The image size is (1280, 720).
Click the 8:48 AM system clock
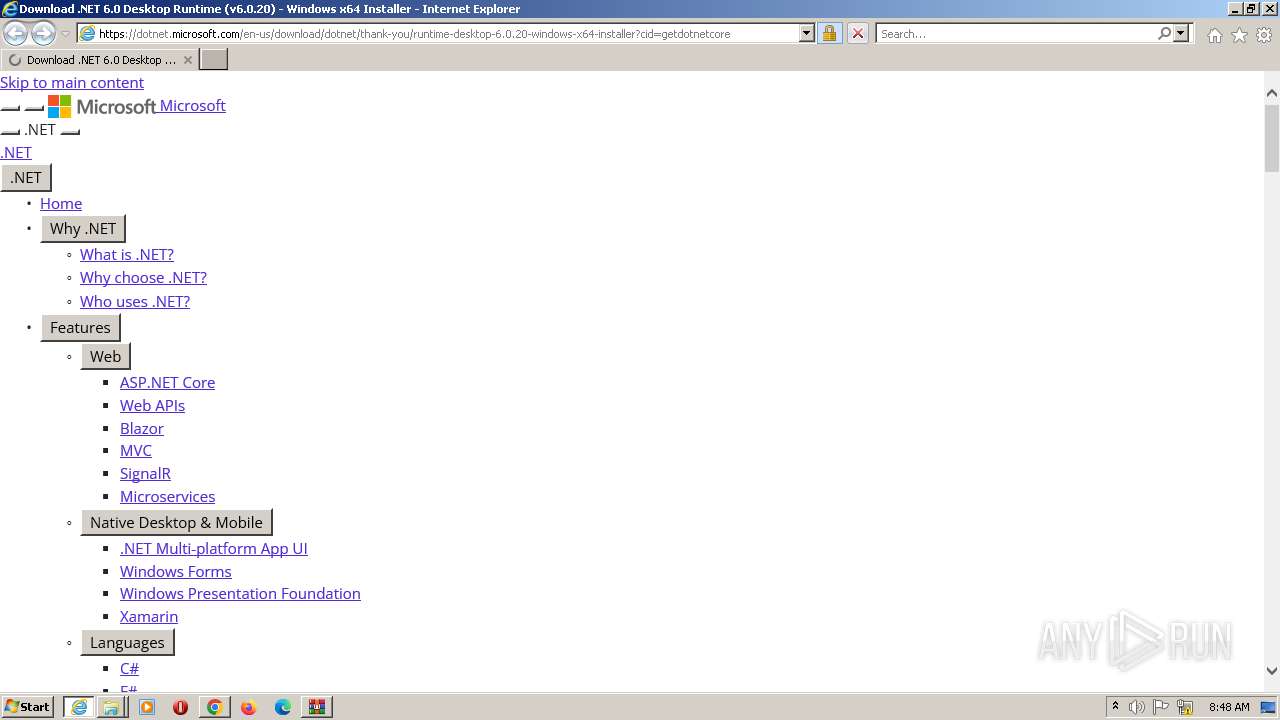[1229, 707]
